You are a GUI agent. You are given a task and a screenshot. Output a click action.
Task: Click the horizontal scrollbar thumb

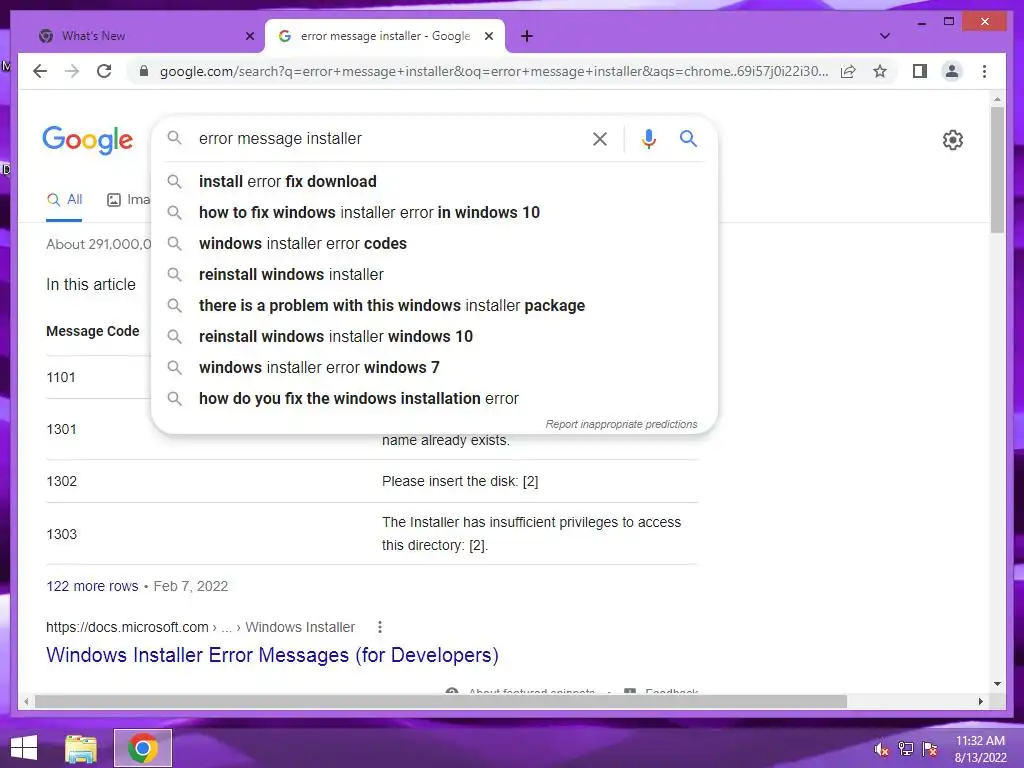click(441, 701)
